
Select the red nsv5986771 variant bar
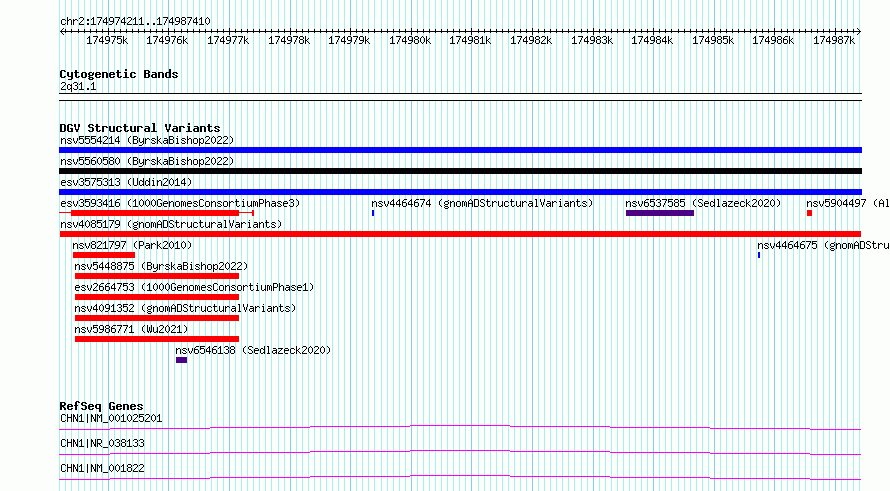(x=157, y=339)
